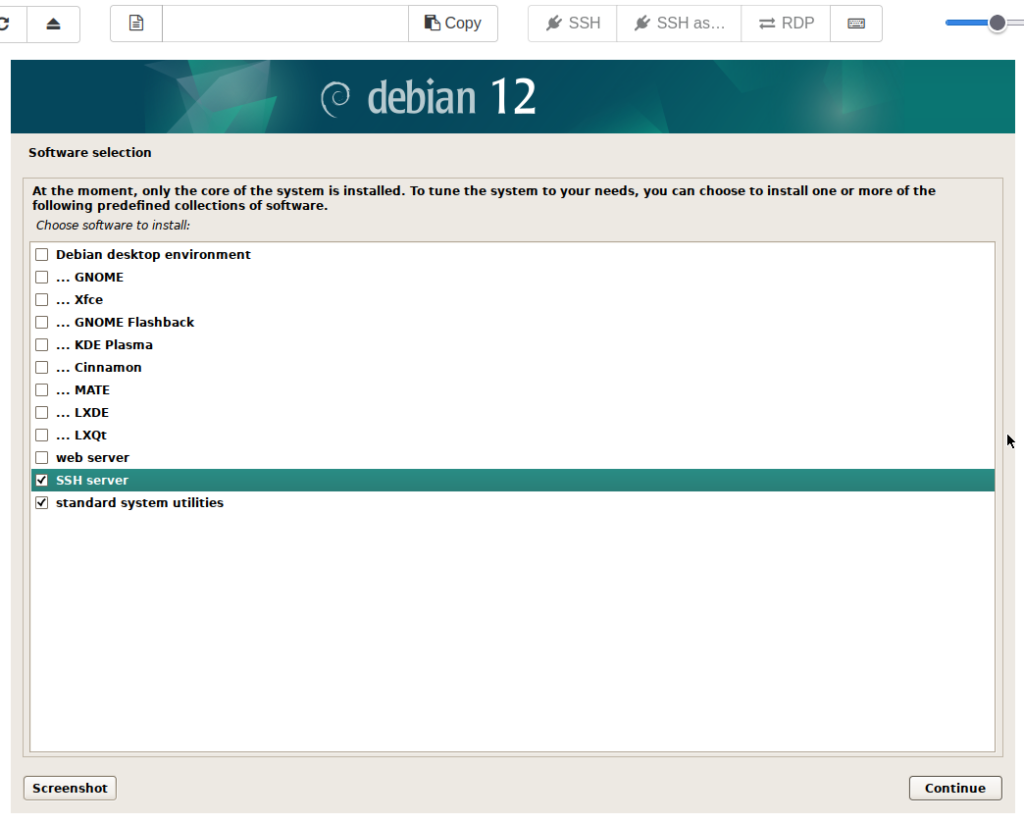The image size is (1024, 823).
Task: Enable the web server checkbox
Action: [42, 458]
